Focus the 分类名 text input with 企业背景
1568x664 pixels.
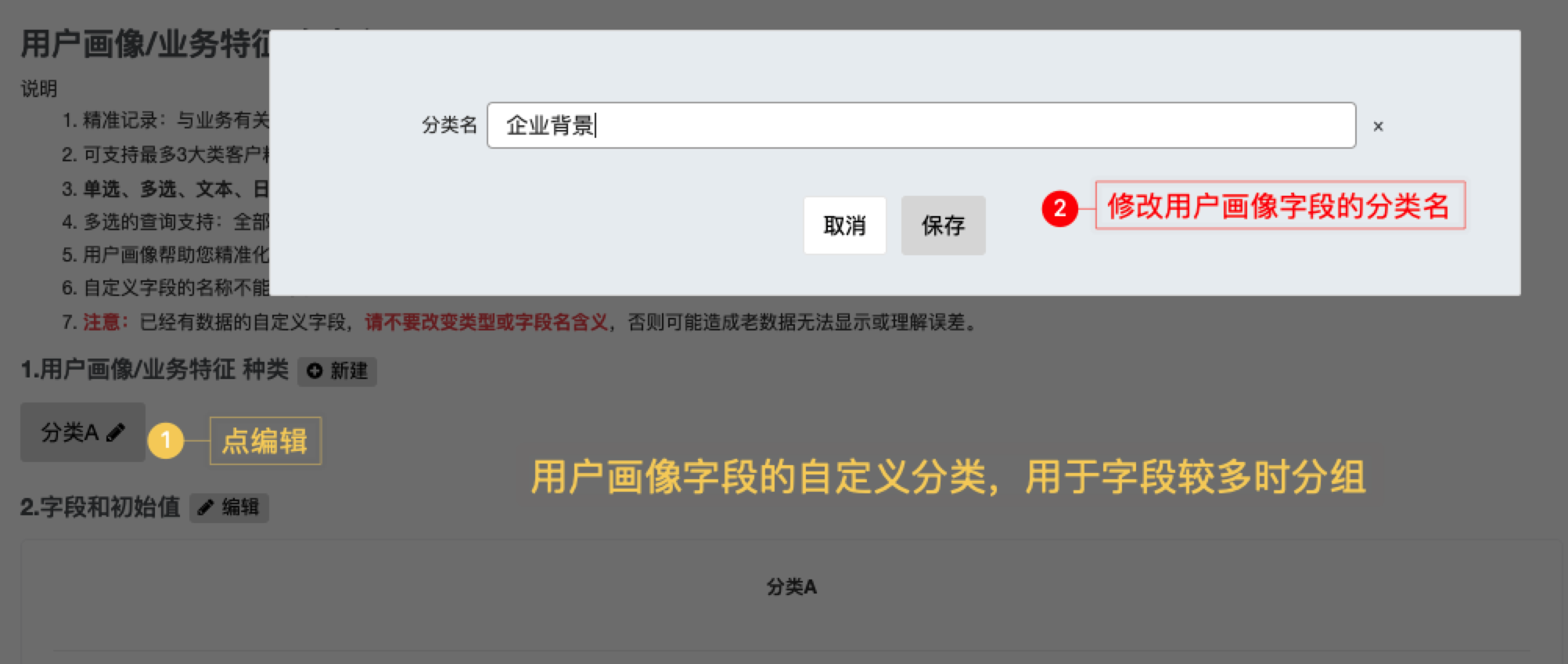click(921, 125)
